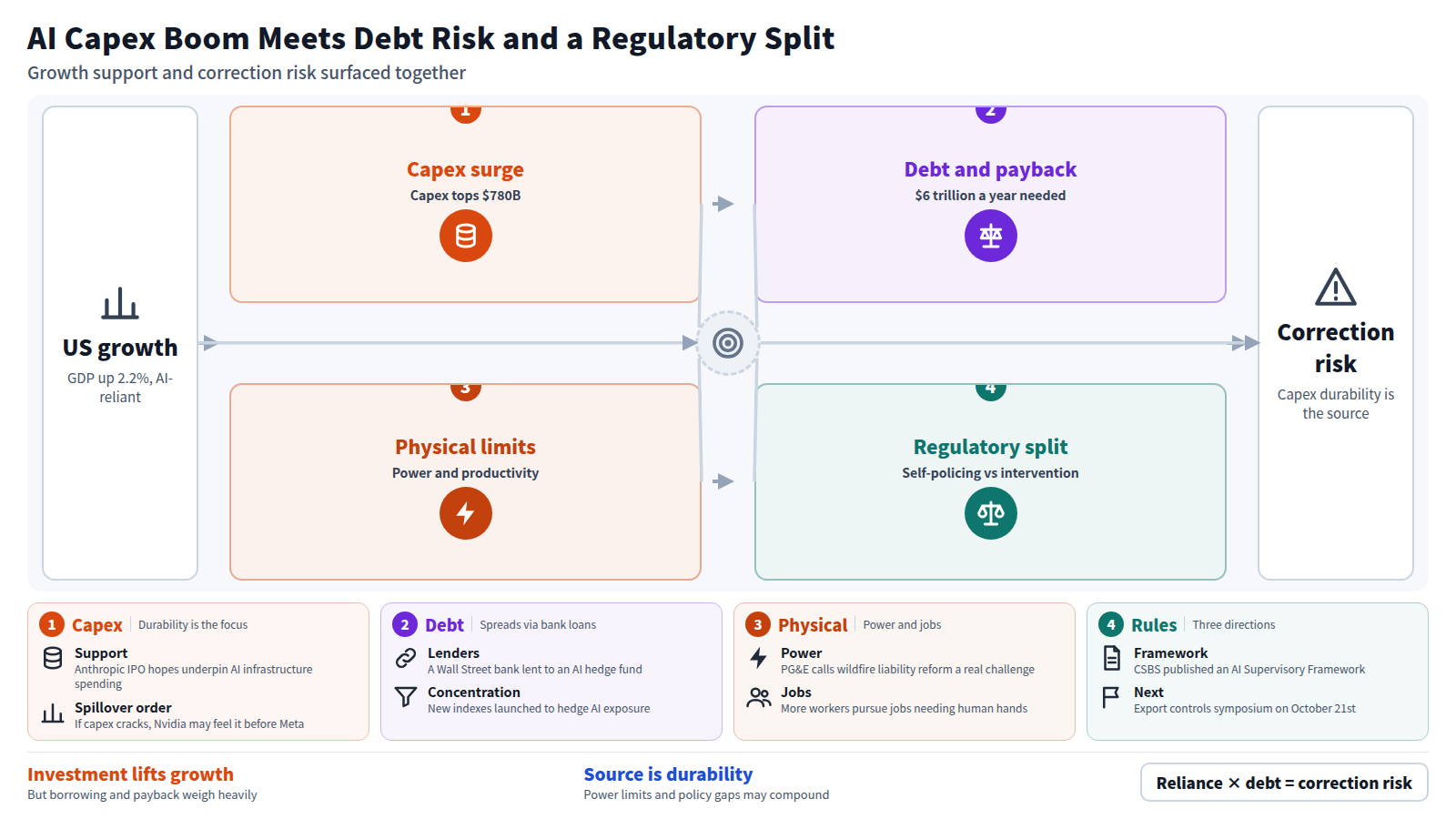This screenshot has width=1456, height=819.
Task: Click the Spillover order bar chart icon
Action: 53,713
